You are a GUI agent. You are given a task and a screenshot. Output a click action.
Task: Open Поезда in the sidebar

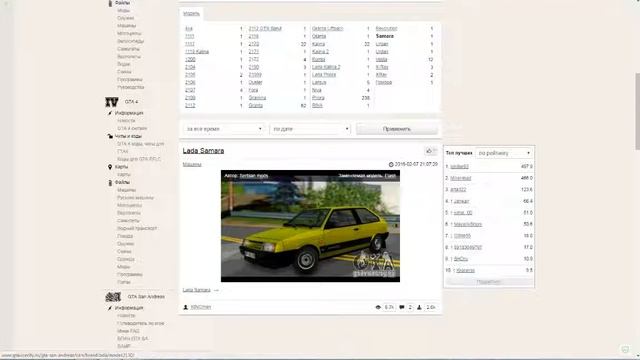coord(125,236)
